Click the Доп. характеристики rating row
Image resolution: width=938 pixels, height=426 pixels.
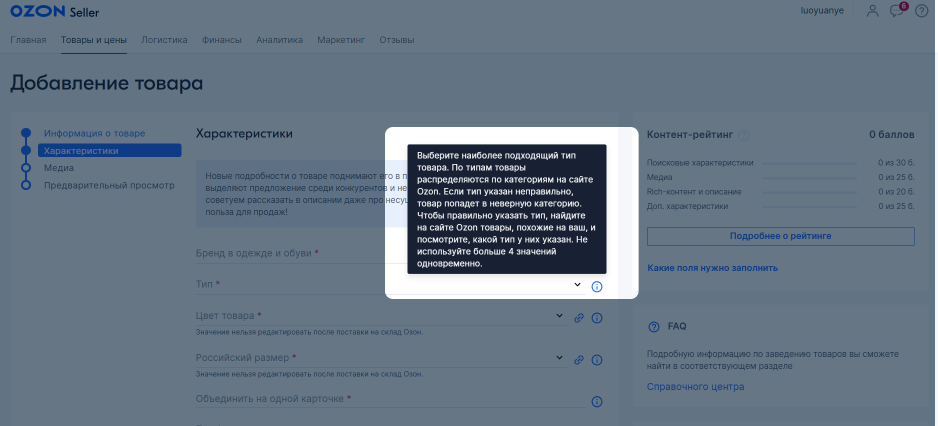[781, 206]
